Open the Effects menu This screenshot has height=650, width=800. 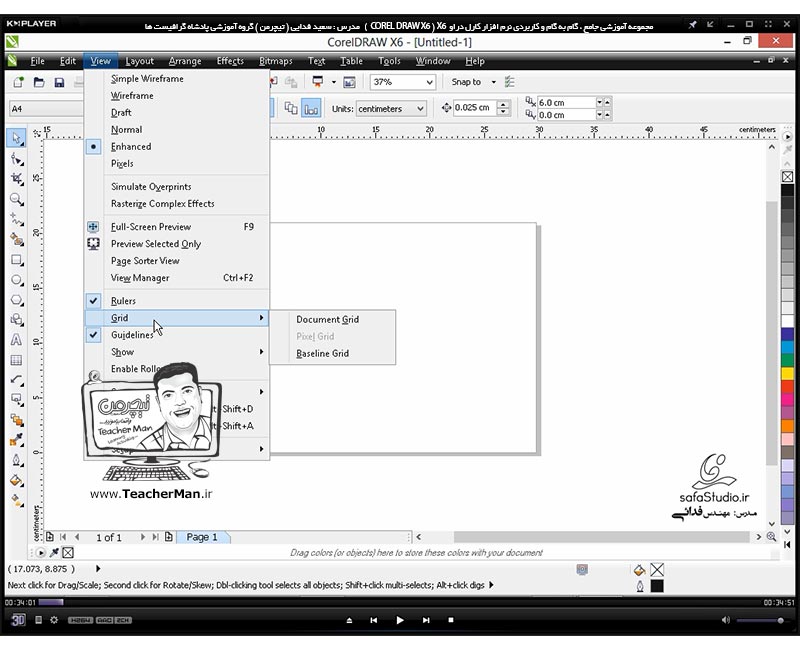230,61
